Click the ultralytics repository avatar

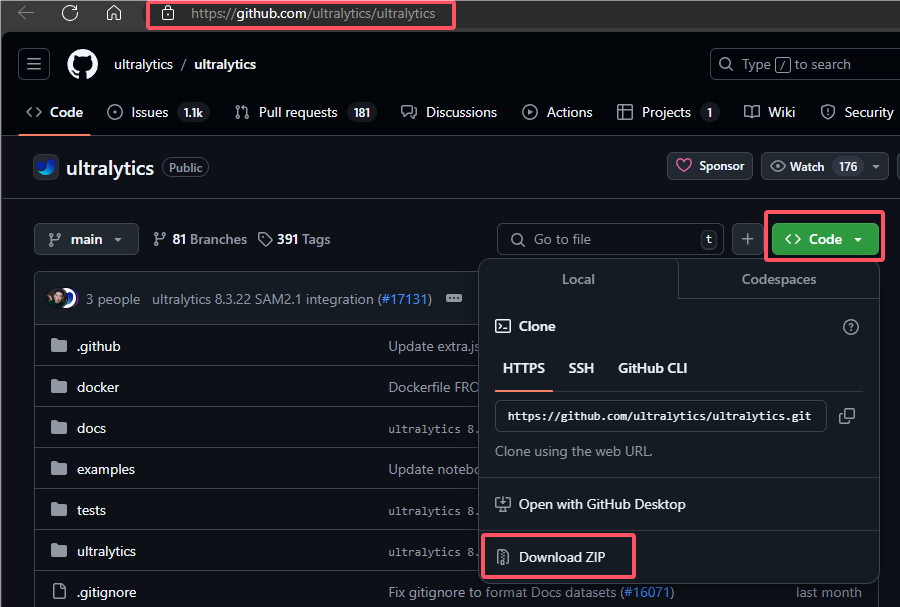click(x=46, y=168)
